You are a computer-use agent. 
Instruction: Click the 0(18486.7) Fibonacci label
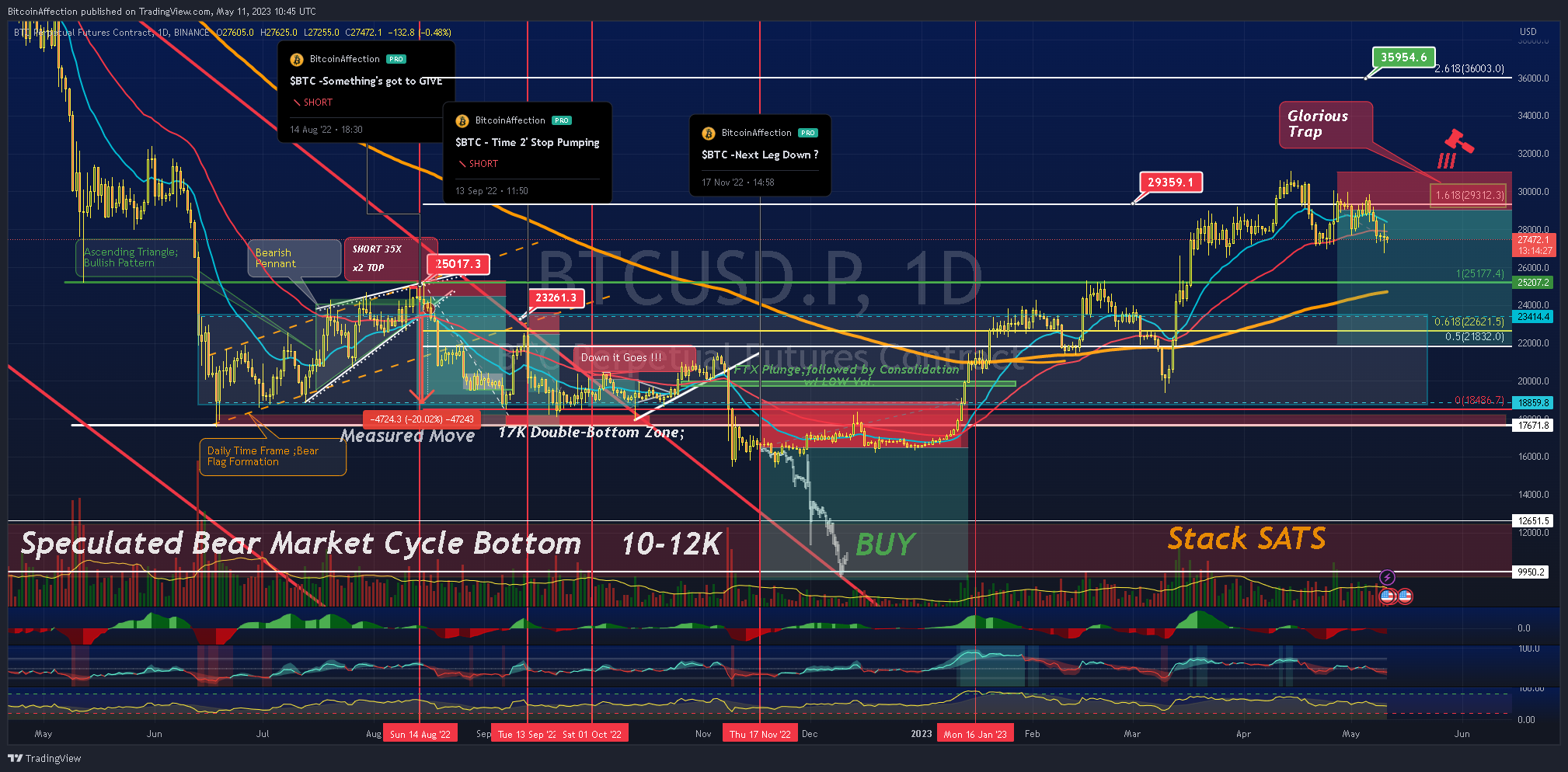click(1479, 401)
